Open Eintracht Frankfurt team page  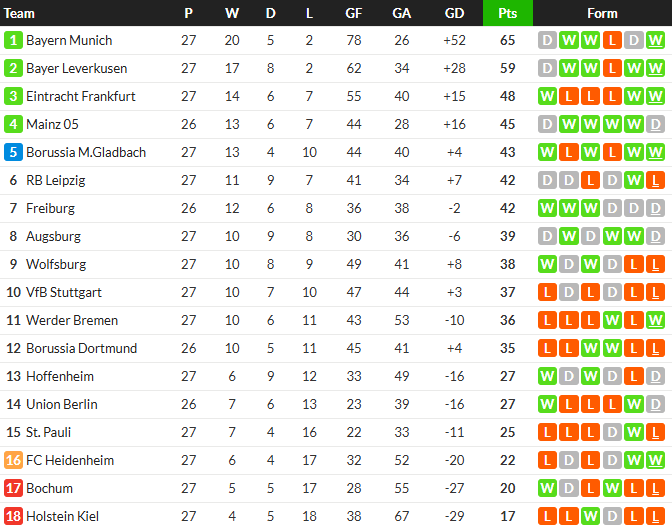point(81,97)
